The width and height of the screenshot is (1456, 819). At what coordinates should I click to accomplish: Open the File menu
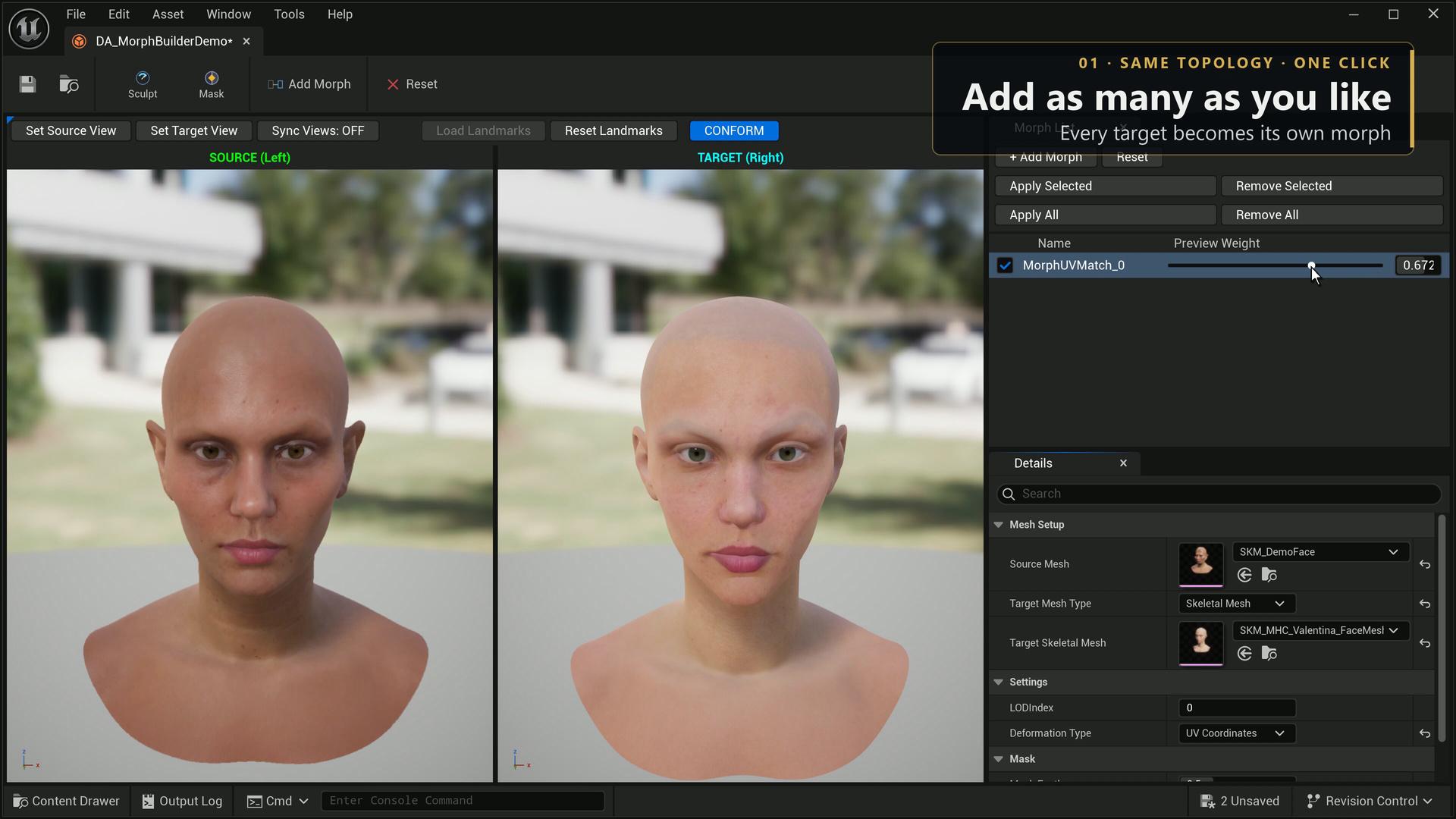pyautogui.click(x=76, y=14)
